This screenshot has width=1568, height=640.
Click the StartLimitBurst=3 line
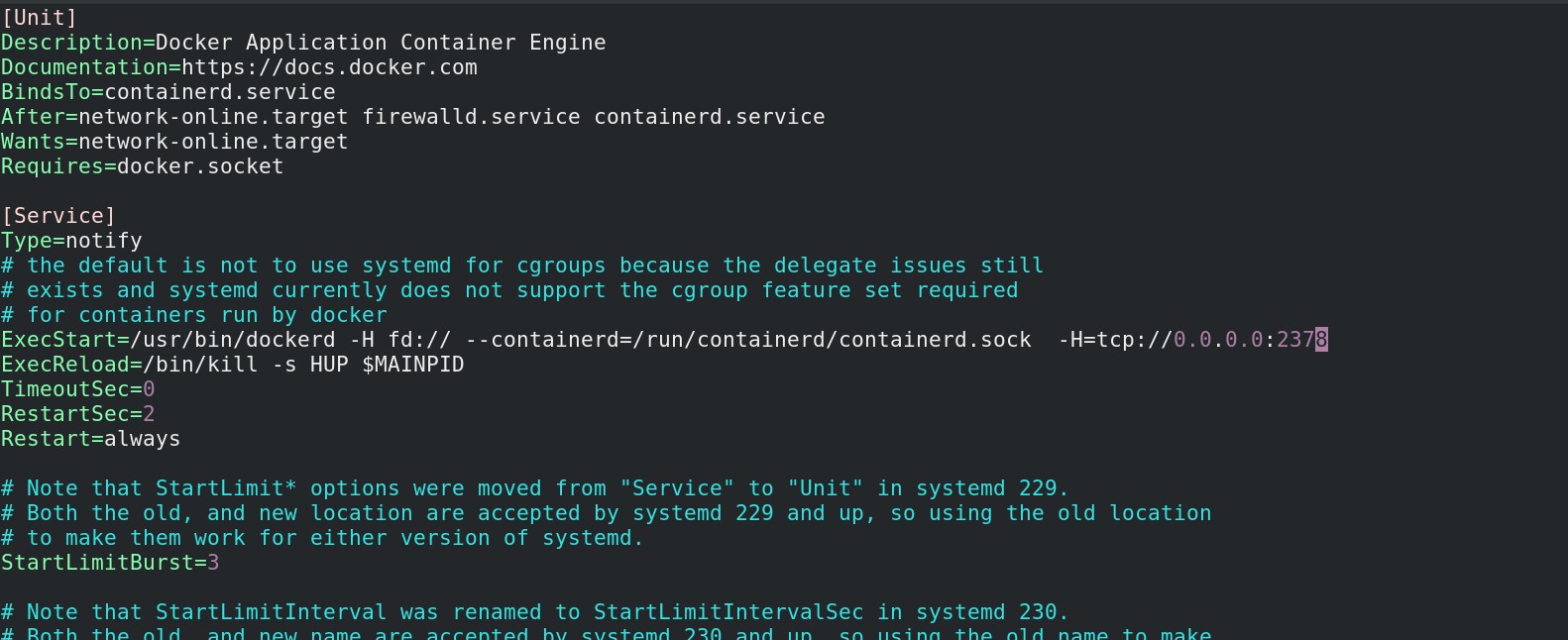[x=110, y=563]
